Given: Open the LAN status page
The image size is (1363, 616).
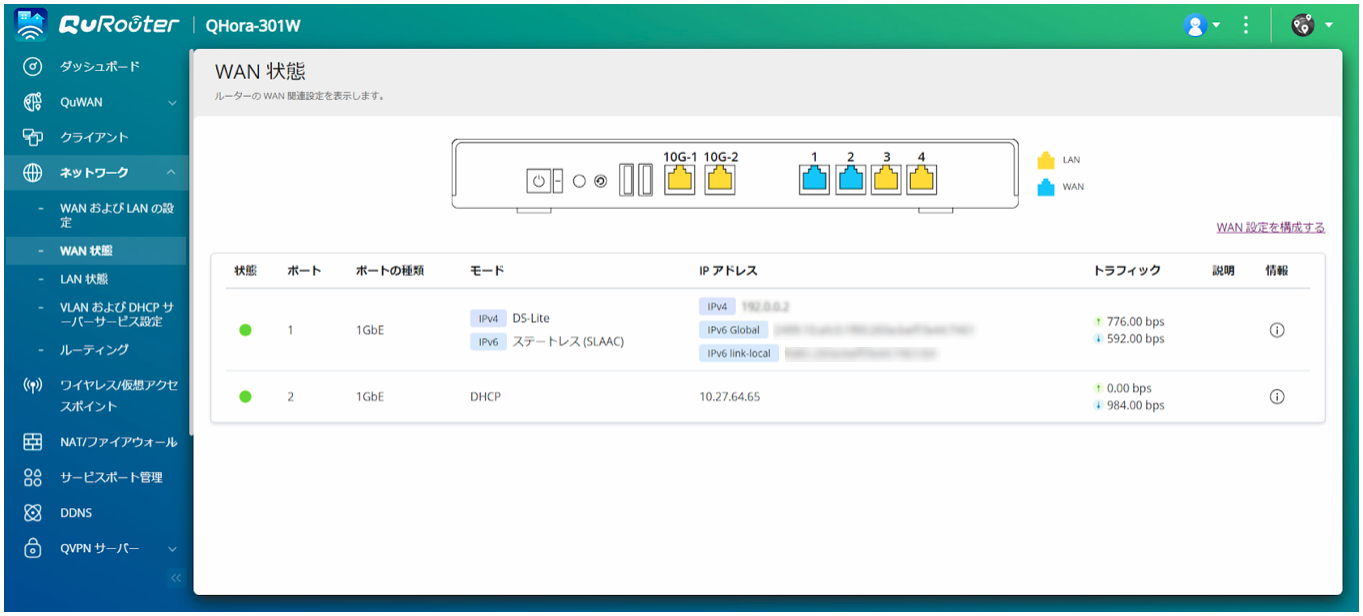Looking at the screenshot, I should pos(84,279).
